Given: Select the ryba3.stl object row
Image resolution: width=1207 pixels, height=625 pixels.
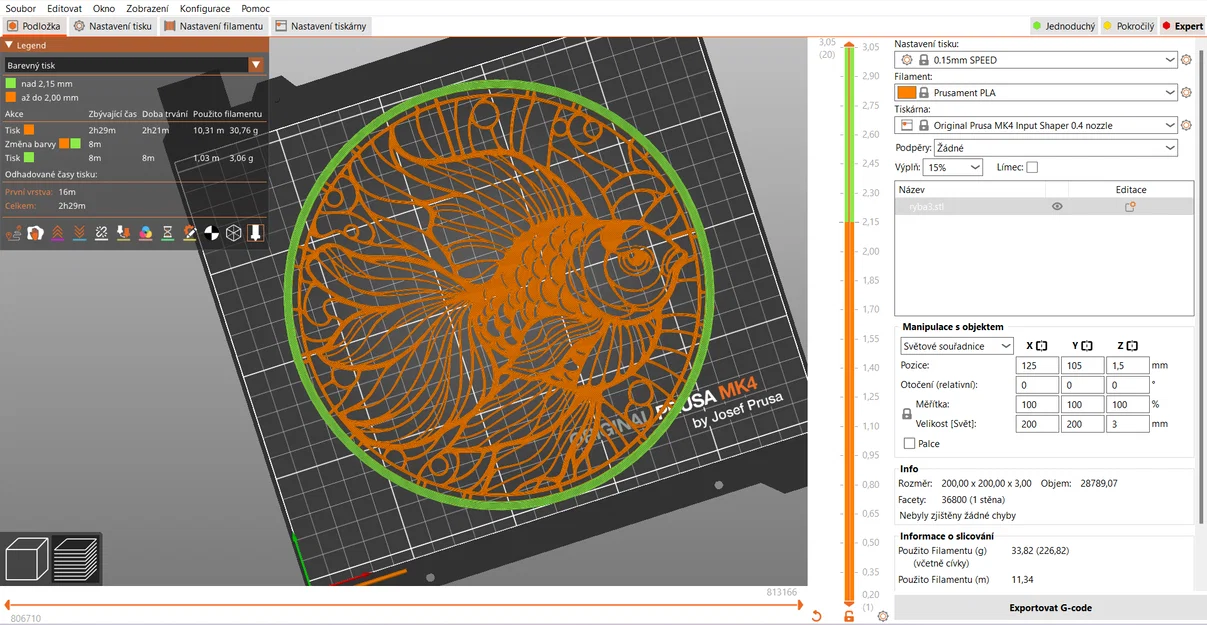Looking at the screenshot, I should tap(1044, 207).
